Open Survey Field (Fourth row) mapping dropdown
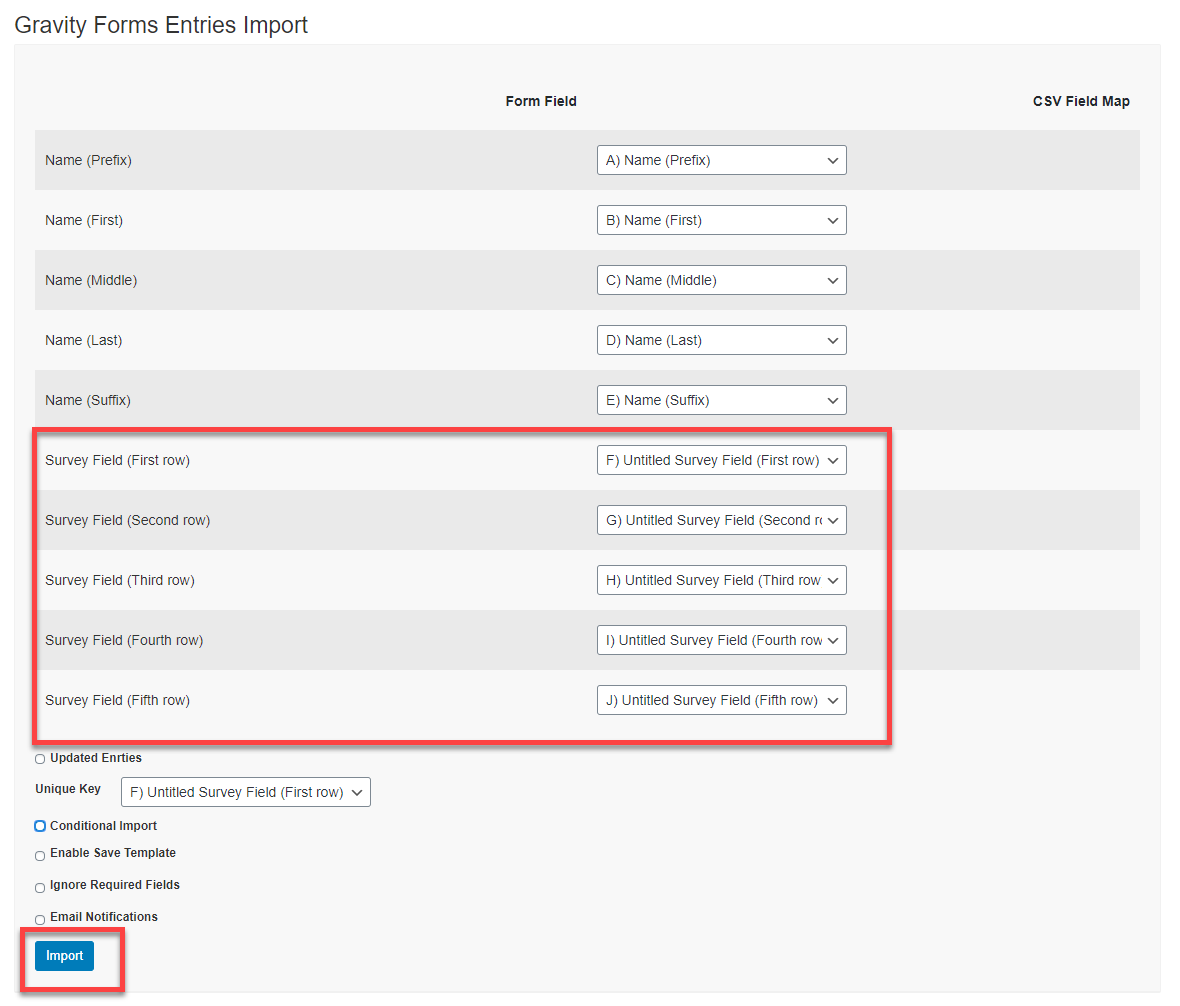Viewport: 1180px width, 1006px height. tap(721, 640)
